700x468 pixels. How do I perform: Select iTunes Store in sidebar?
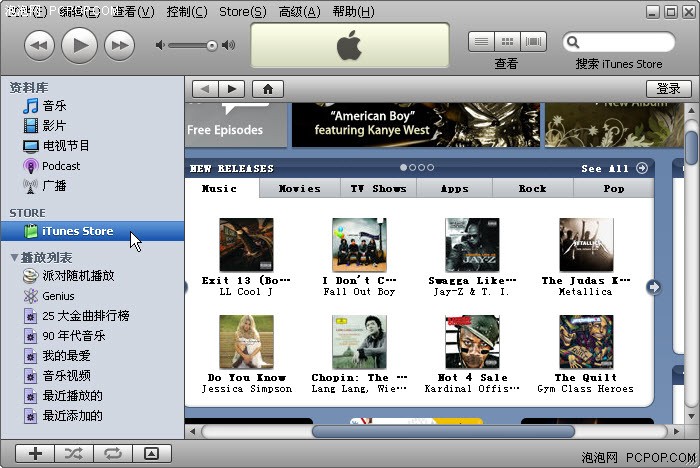coord(92,231)
